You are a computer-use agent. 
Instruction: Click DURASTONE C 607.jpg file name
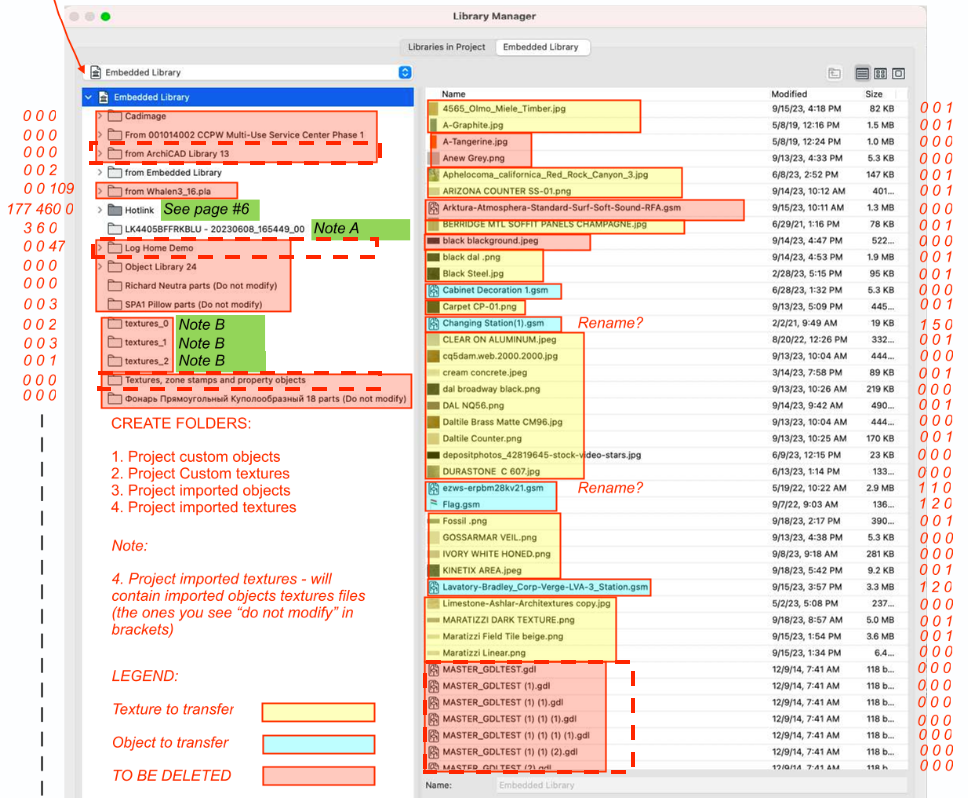491,472
